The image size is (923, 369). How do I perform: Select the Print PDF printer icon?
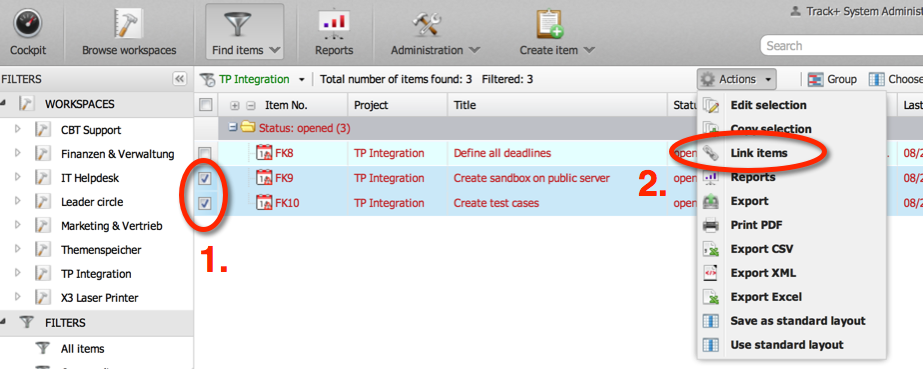click(x=711, y=225)
